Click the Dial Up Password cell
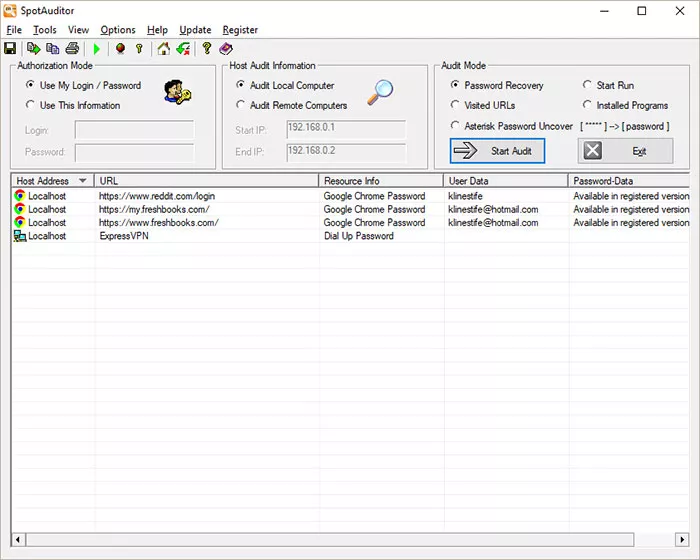700x560 pixels. click(358, 236)
